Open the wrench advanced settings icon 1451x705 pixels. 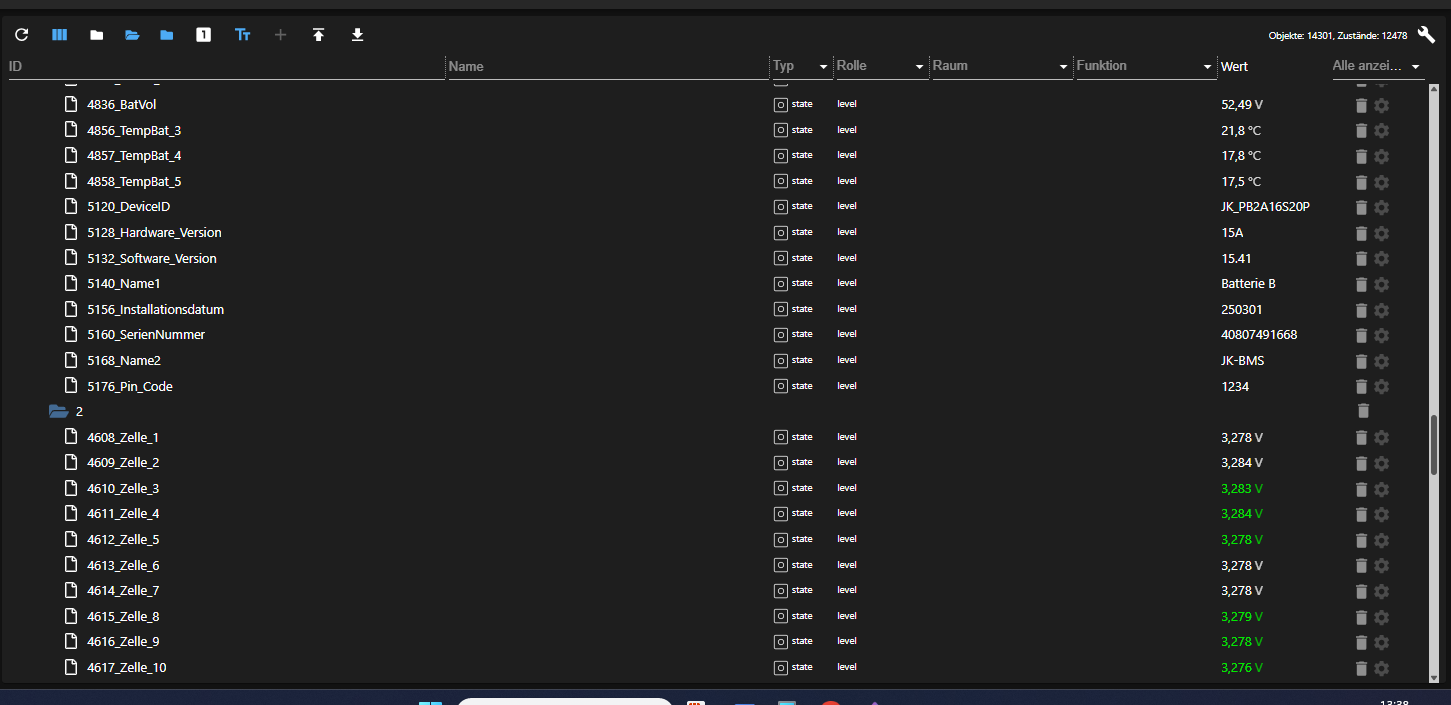[x=1426, y=34]
